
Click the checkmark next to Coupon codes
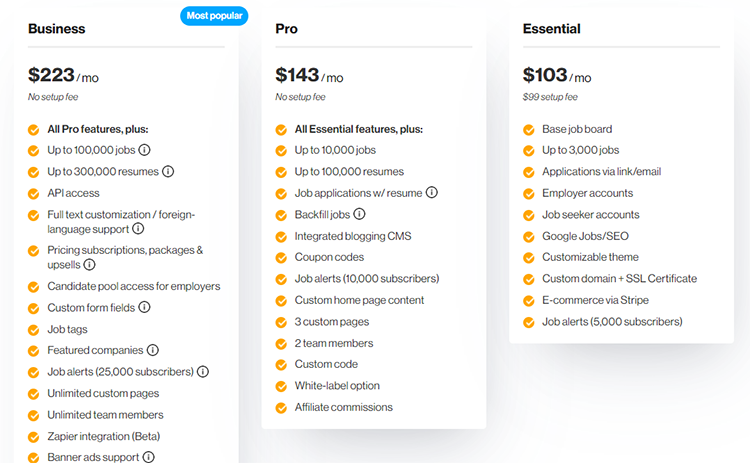[281, 258]
